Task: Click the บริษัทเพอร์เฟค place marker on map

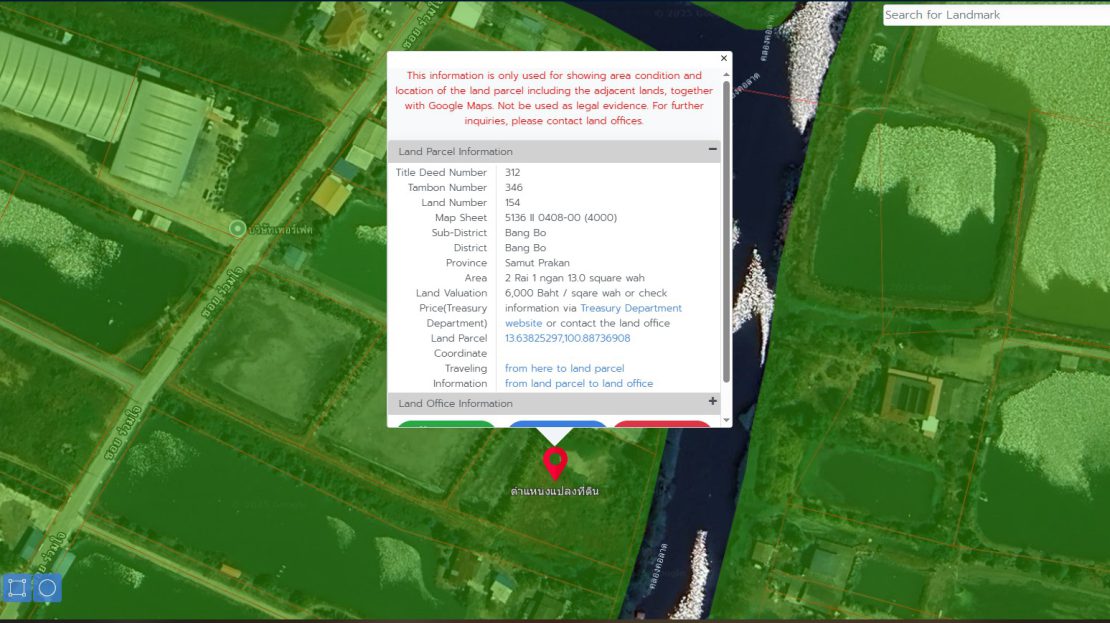Action: pyautogui.click(x=237, y=229)
